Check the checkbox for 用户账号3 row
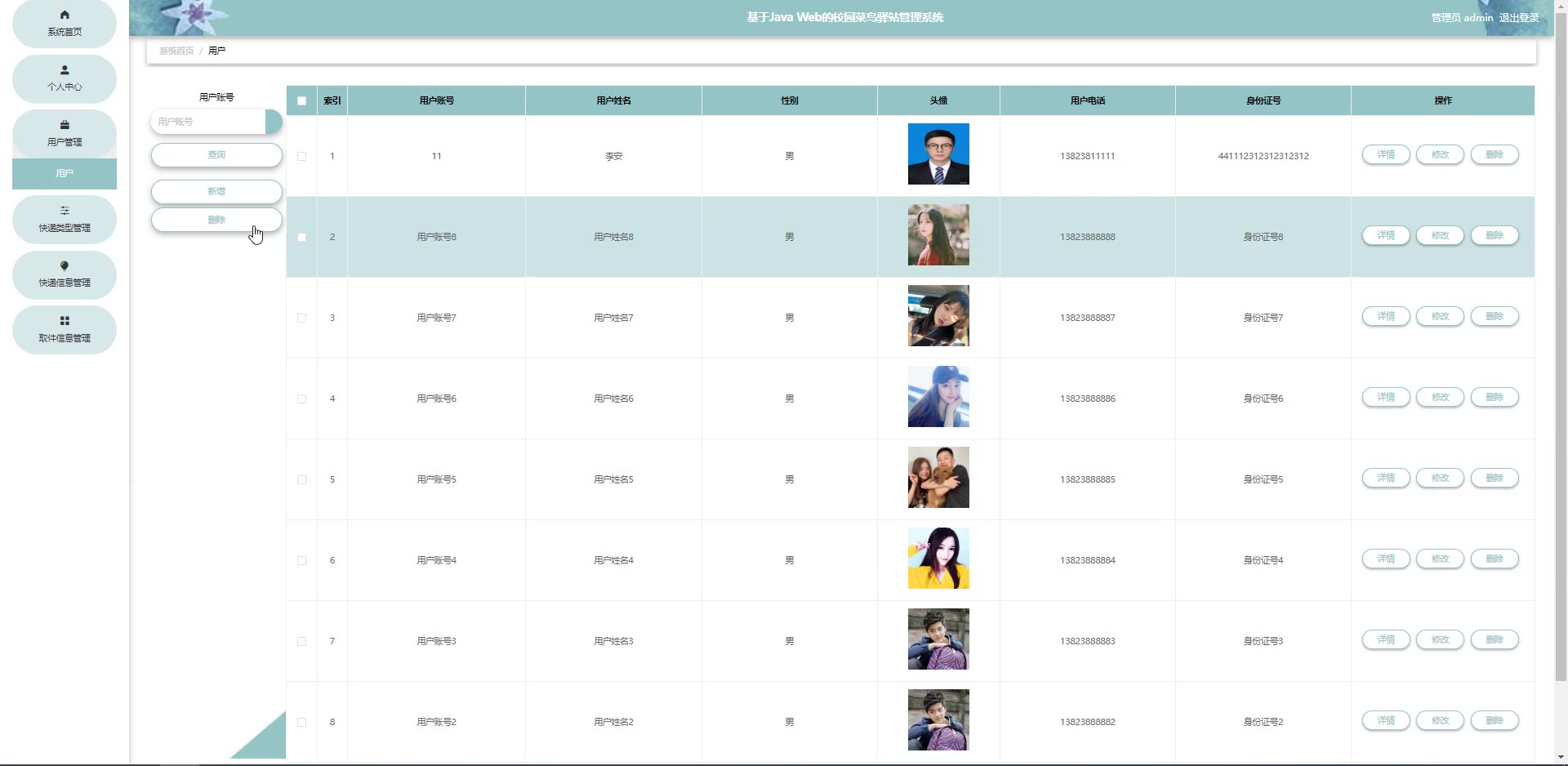The height and width of the screenshot is (766, 1568). pyautogui.click(x=302, y=641)
